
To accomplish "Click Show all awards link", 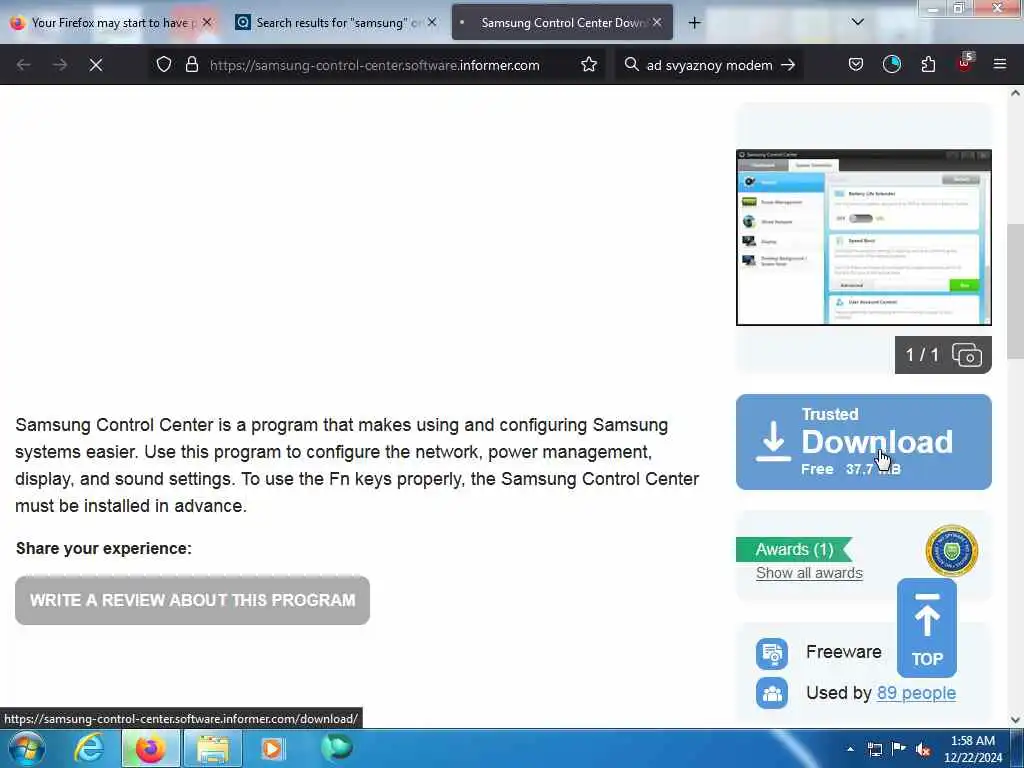I will [809, 573].
